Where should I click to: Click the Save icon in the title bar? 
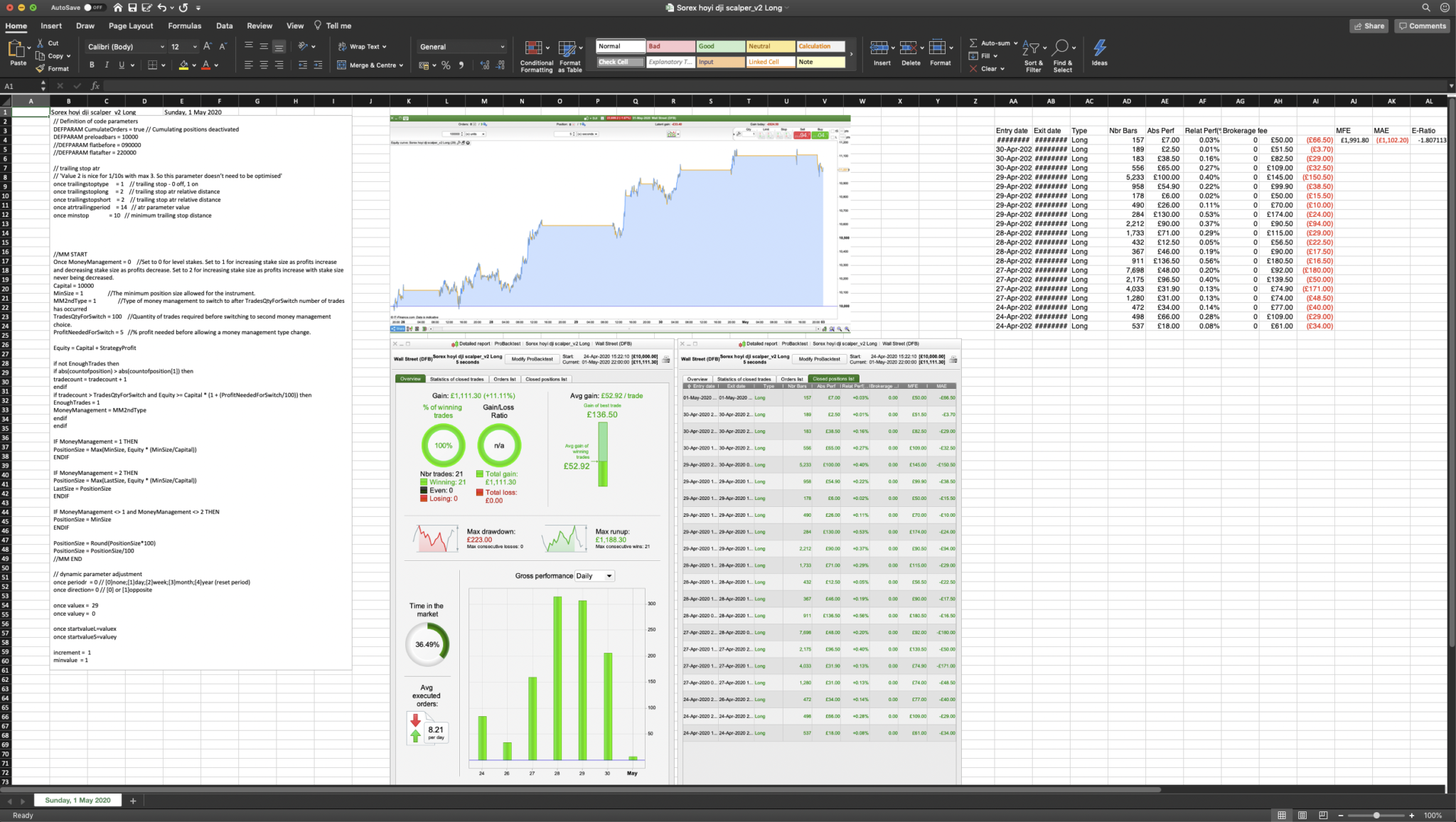[132, 8]
